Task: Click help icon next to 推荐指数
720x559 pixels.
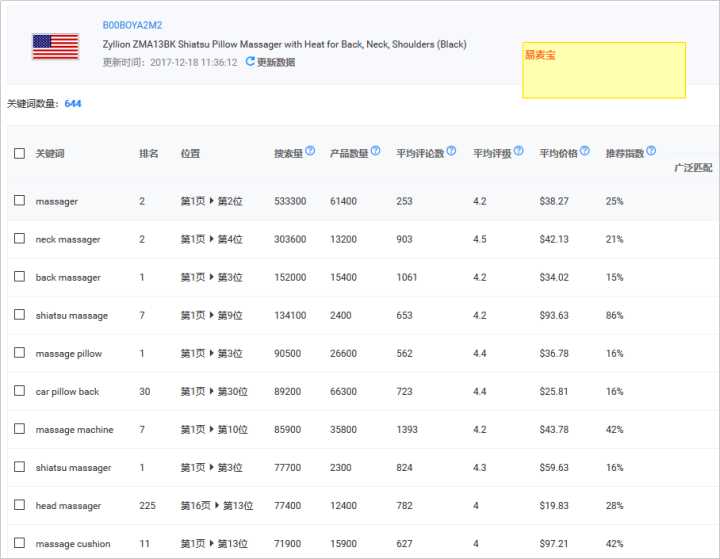Action: click(x=652, y=151)
